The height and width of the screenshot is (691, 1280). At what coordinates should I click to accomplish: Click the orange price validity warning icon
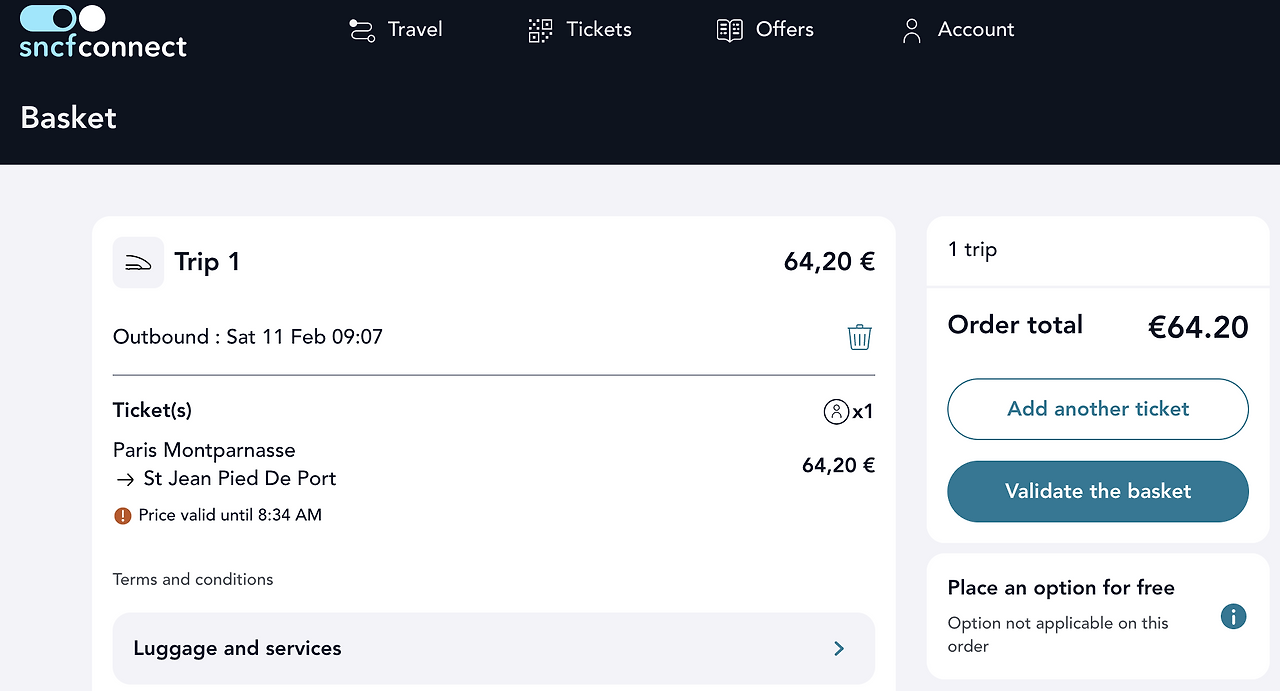(122, 516)
